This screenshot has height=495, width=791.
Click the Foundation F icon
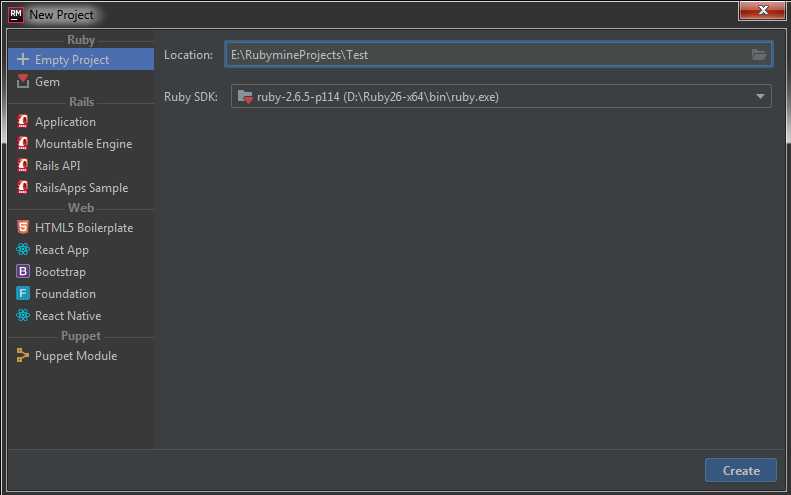(x=23, y=293)
